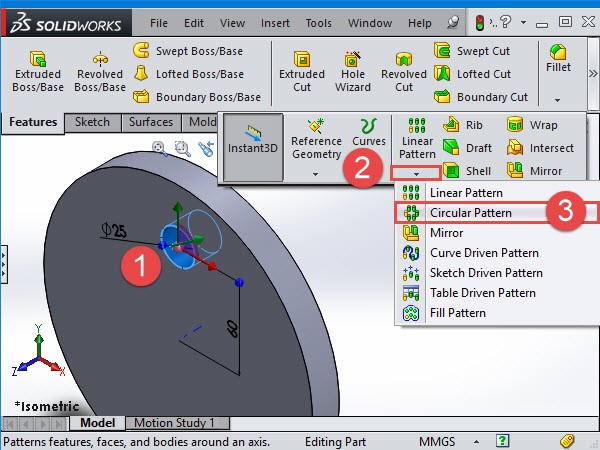
Task: Switch to the Surfaces tab
Action: (x=151, y=122)
